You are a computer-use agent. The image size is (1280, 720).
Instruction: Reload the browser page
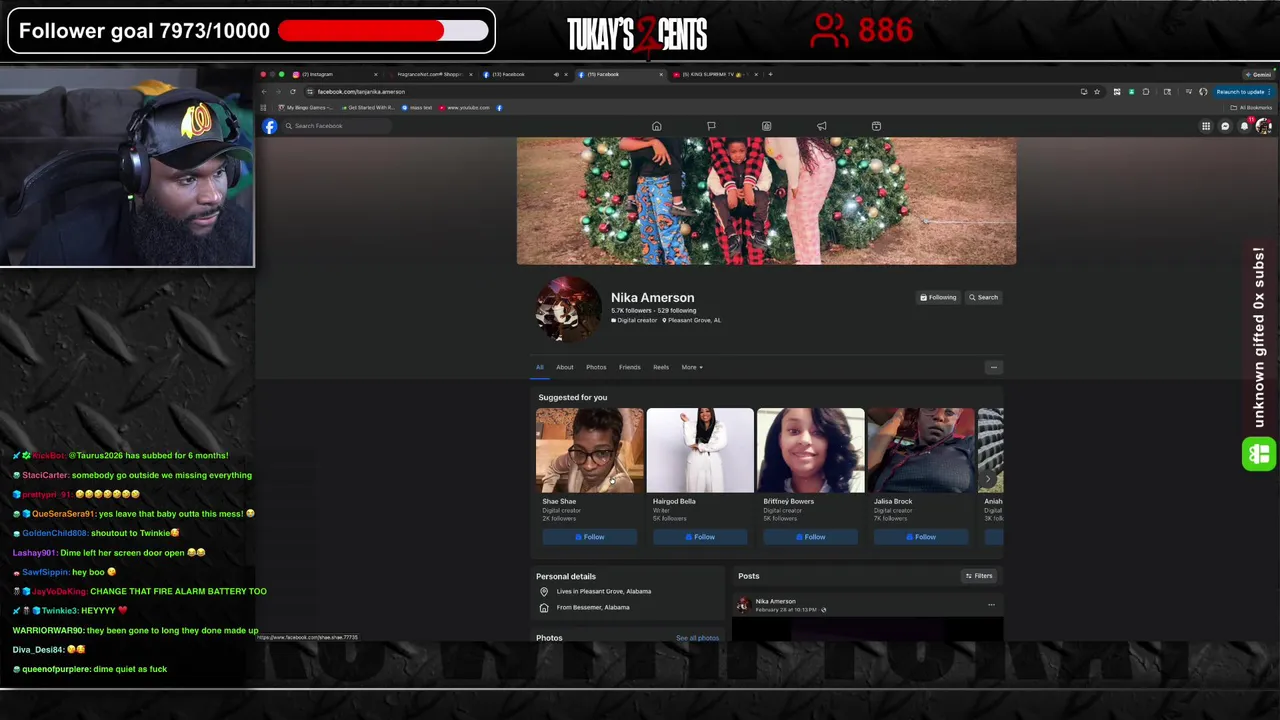[x=293, y=92]
